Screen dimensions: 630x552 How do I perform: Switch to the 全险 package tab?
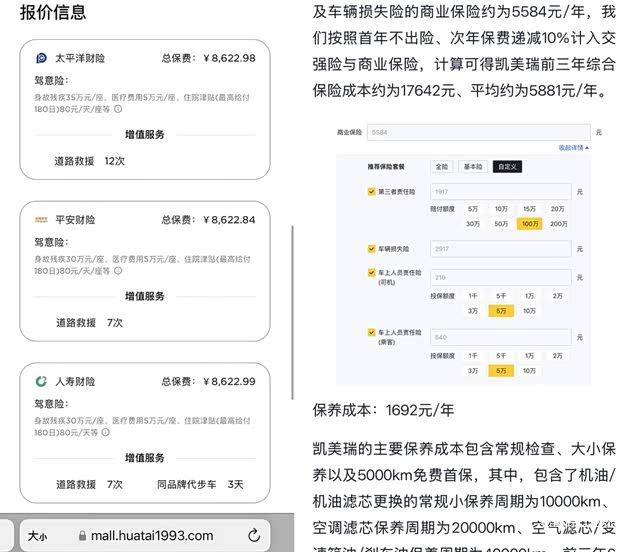[x=441, y=166]
